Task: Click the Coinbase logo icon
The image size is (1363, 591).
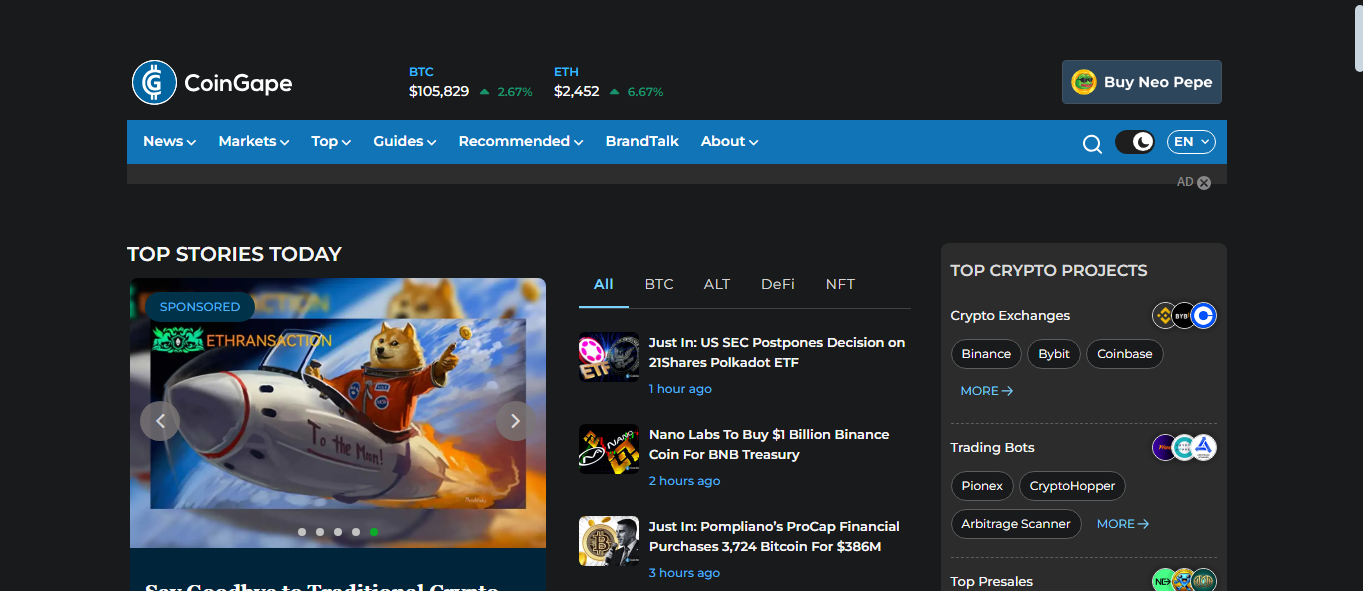Action: (1204, 316)
